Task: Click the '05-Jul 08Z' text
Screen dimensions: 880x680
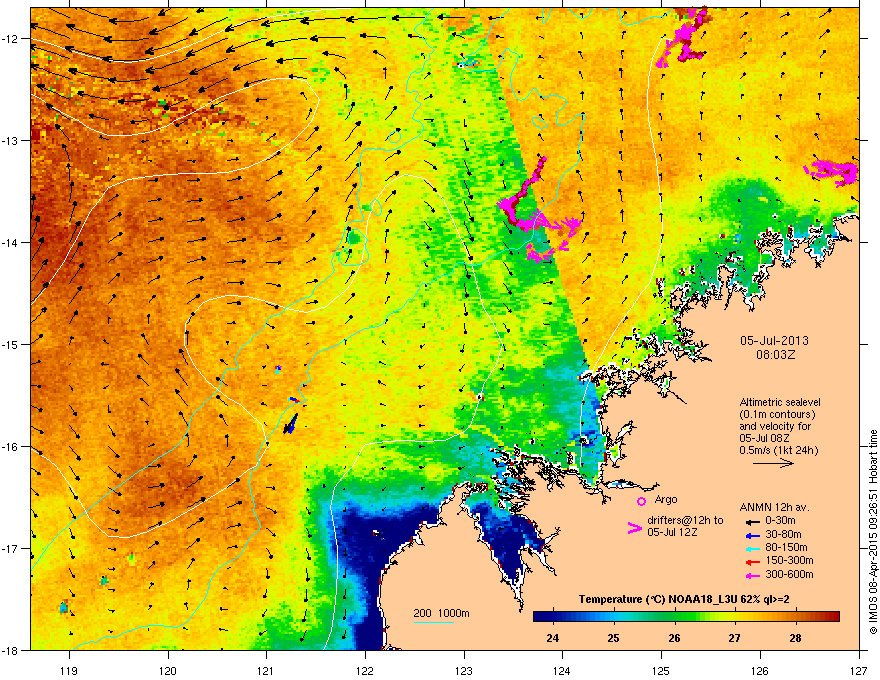Action: [x=764, y=438]
